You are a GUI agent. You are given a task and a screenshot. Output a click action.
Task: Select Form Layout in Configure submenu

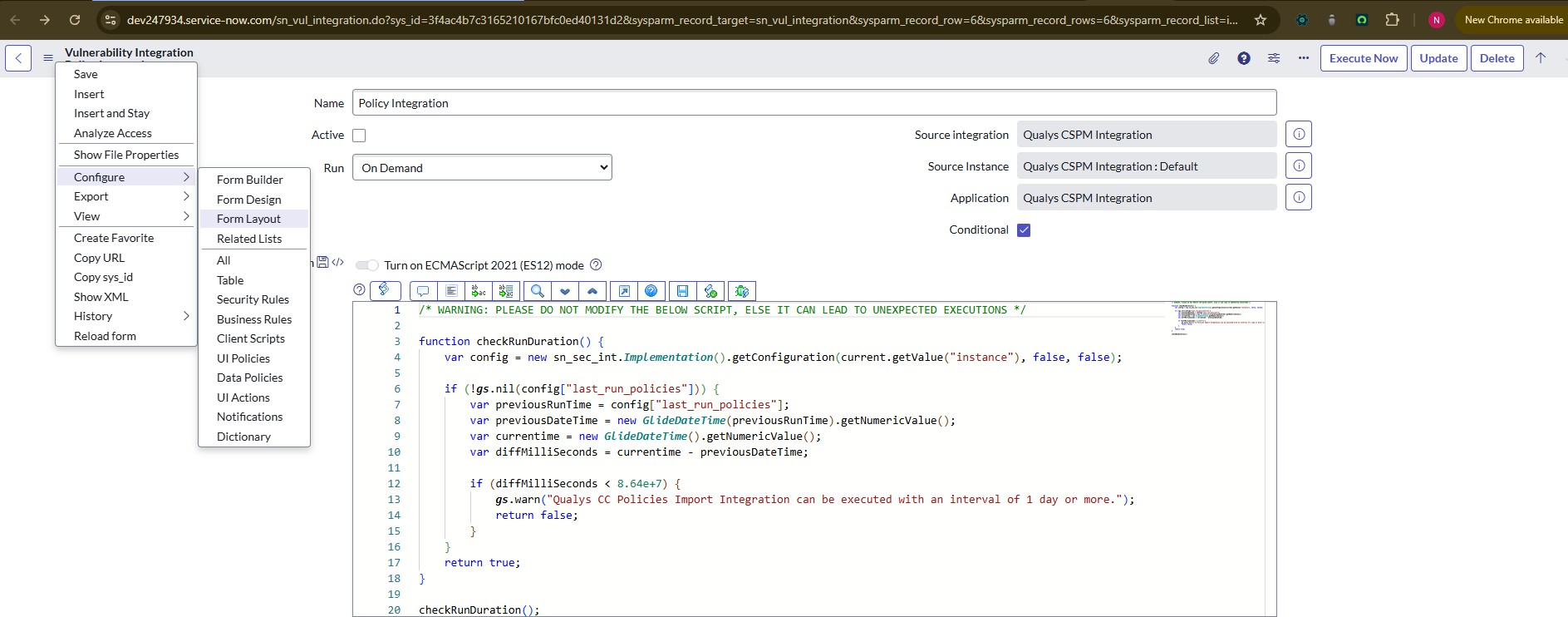coord(254,219)
